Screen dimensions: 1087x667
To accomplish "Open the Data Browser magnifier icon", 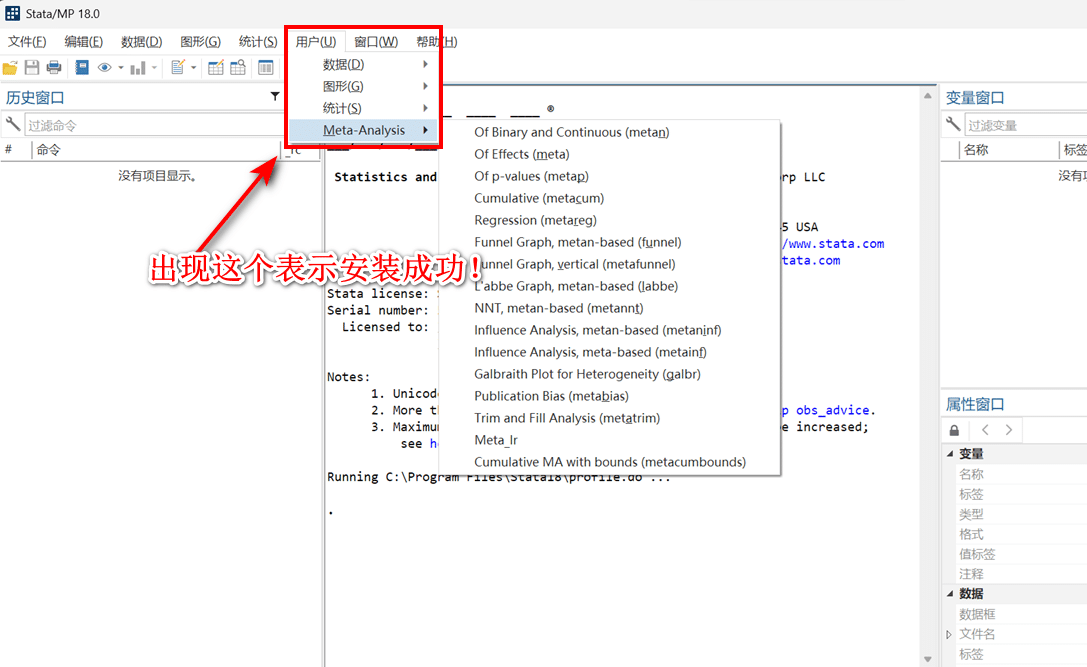I will pos(238,68).
